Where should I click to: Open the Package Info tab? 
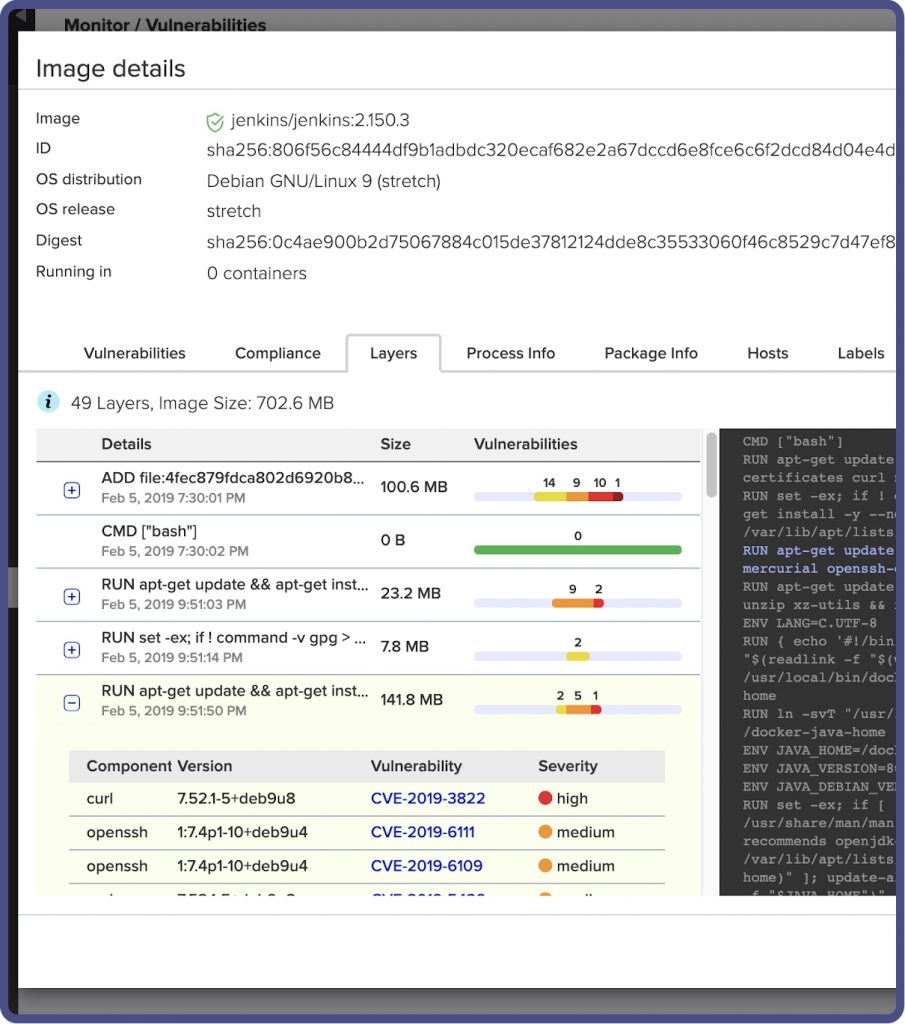coord(651,353)
